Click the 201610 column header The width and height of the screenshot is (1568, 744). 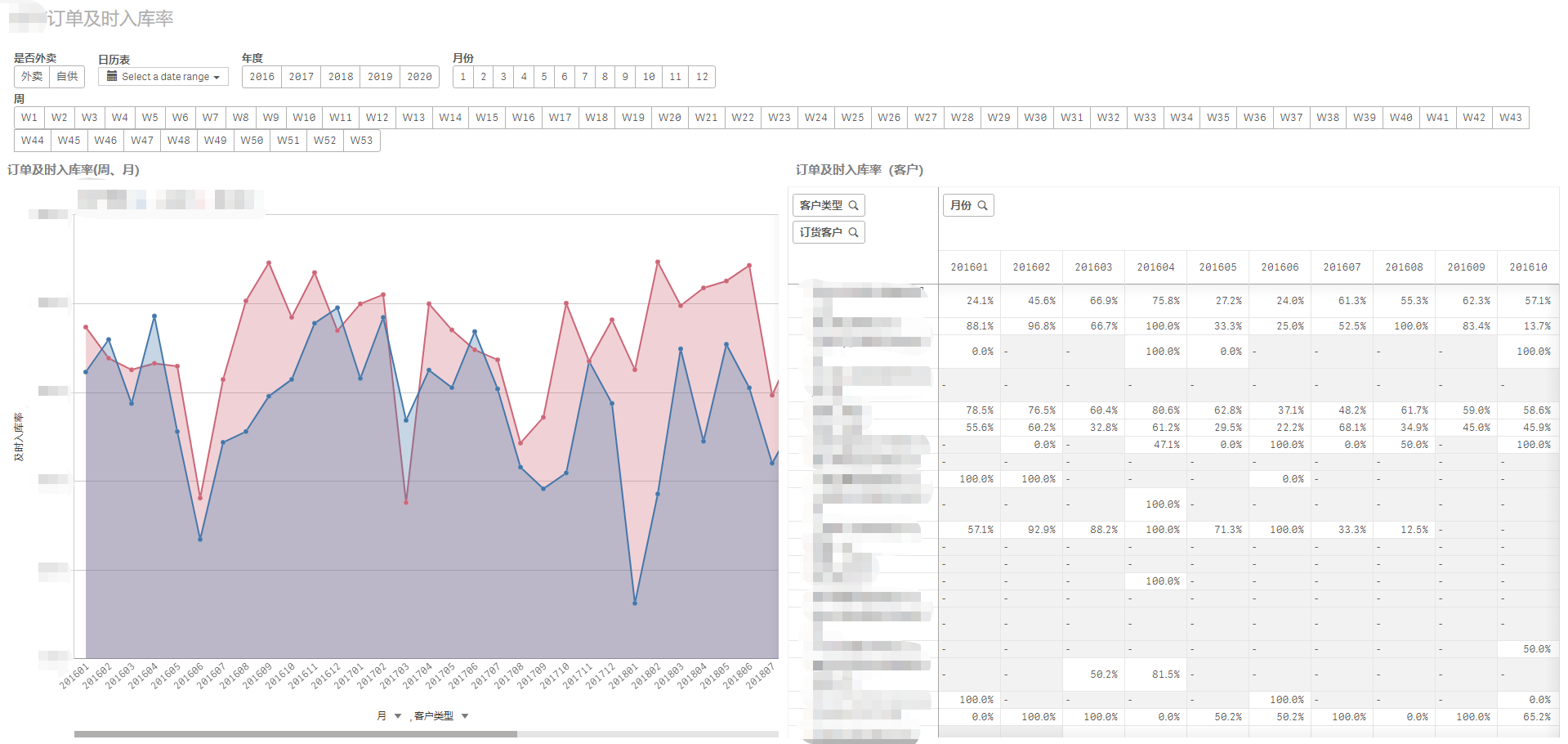tap(1527, 267)
